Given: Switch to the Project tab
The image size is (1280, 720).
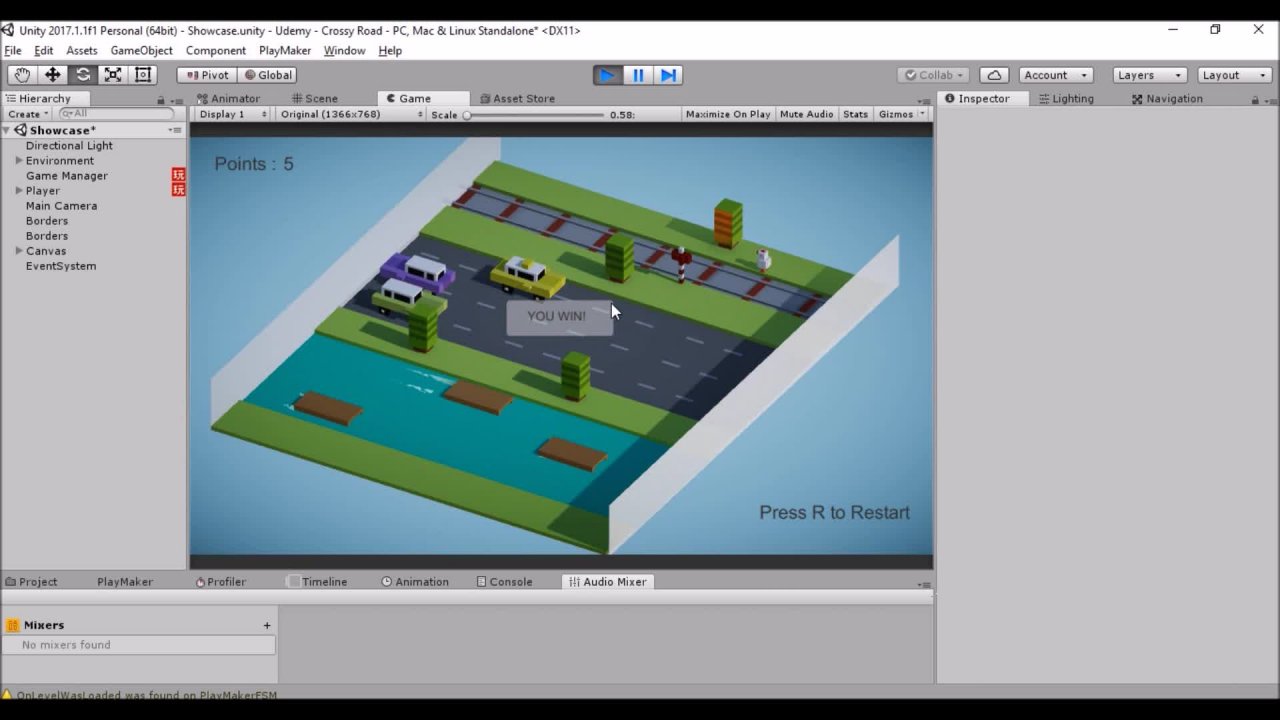Looking at the screenshot, I should coord(31,582).
